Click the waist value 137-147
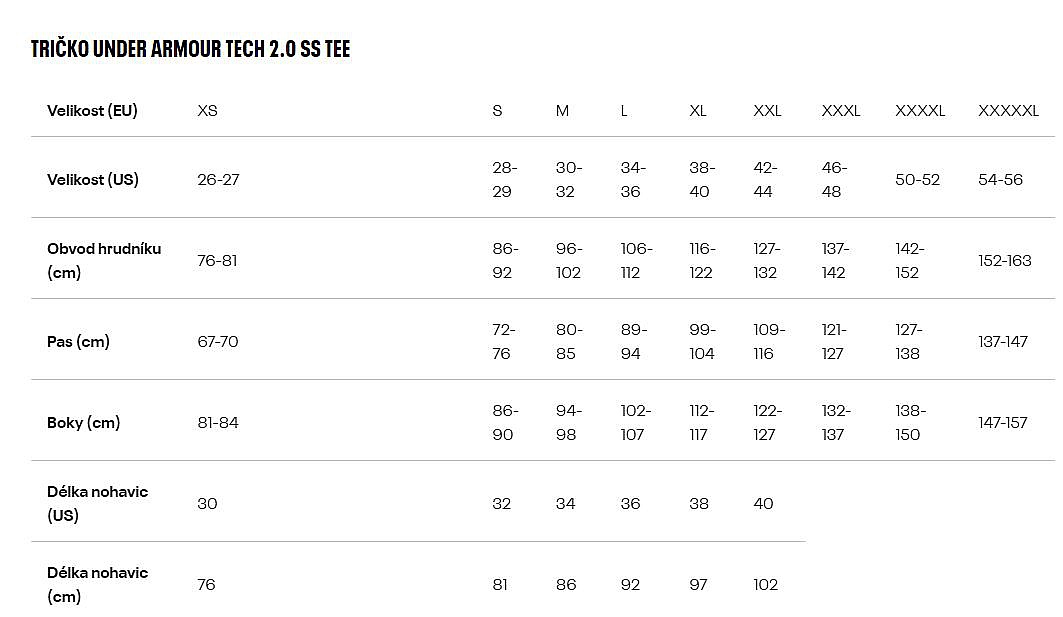Screen dimensions: 1063x617 pyautogui.click(x=1002, y=342)
